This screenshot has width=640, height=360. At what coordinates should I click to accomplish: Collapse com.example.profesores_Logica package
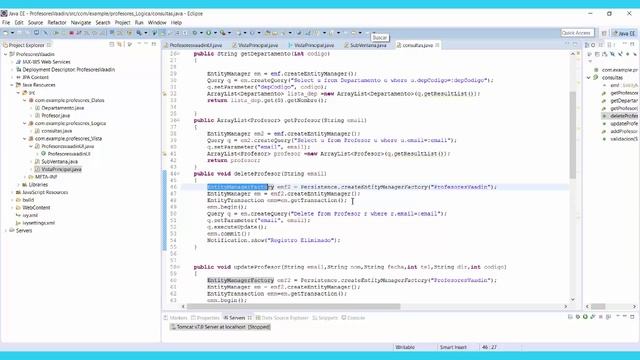[24, 123]
